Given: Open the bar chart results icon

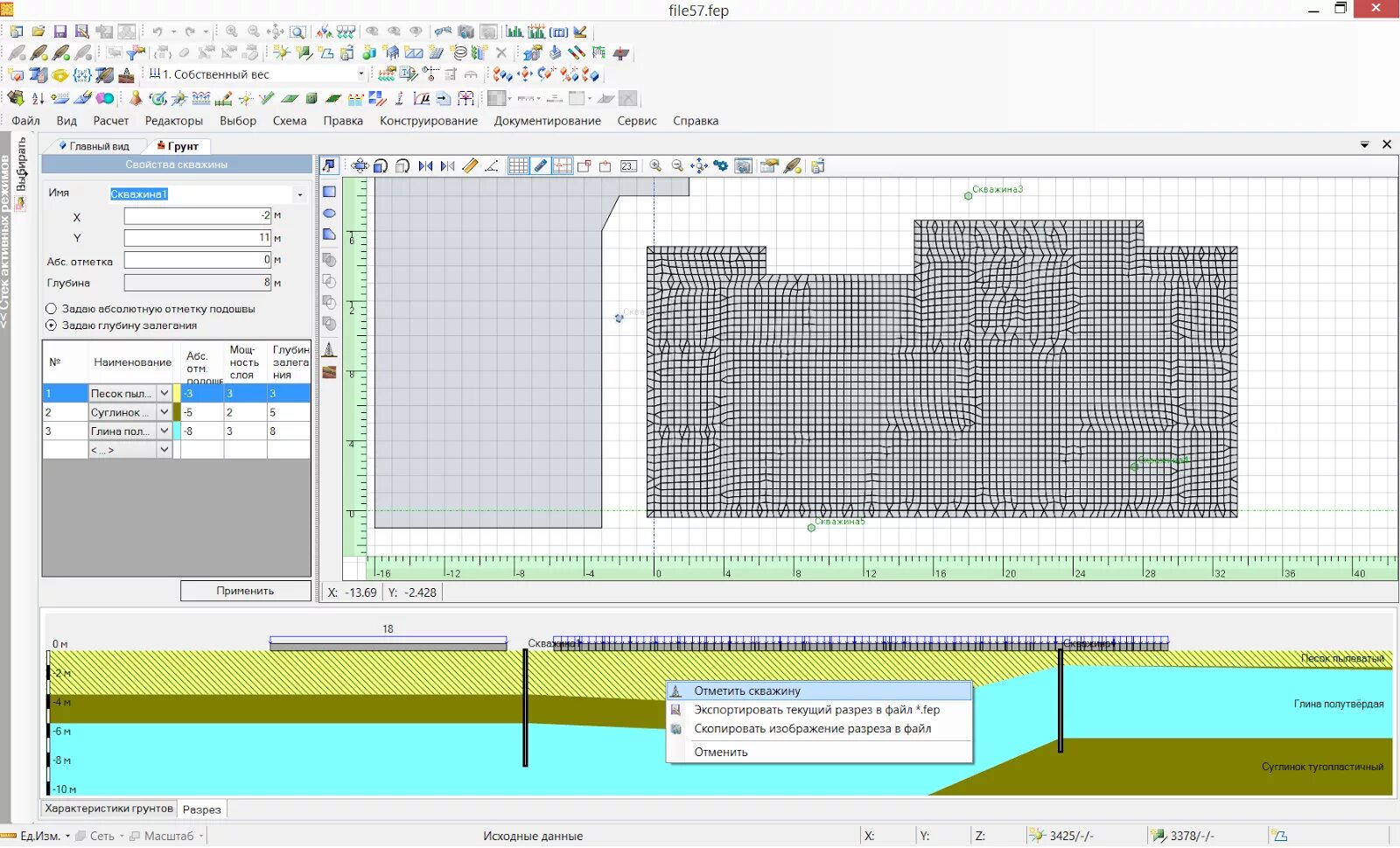Looking at the screenshot, I should click(514, 32).
